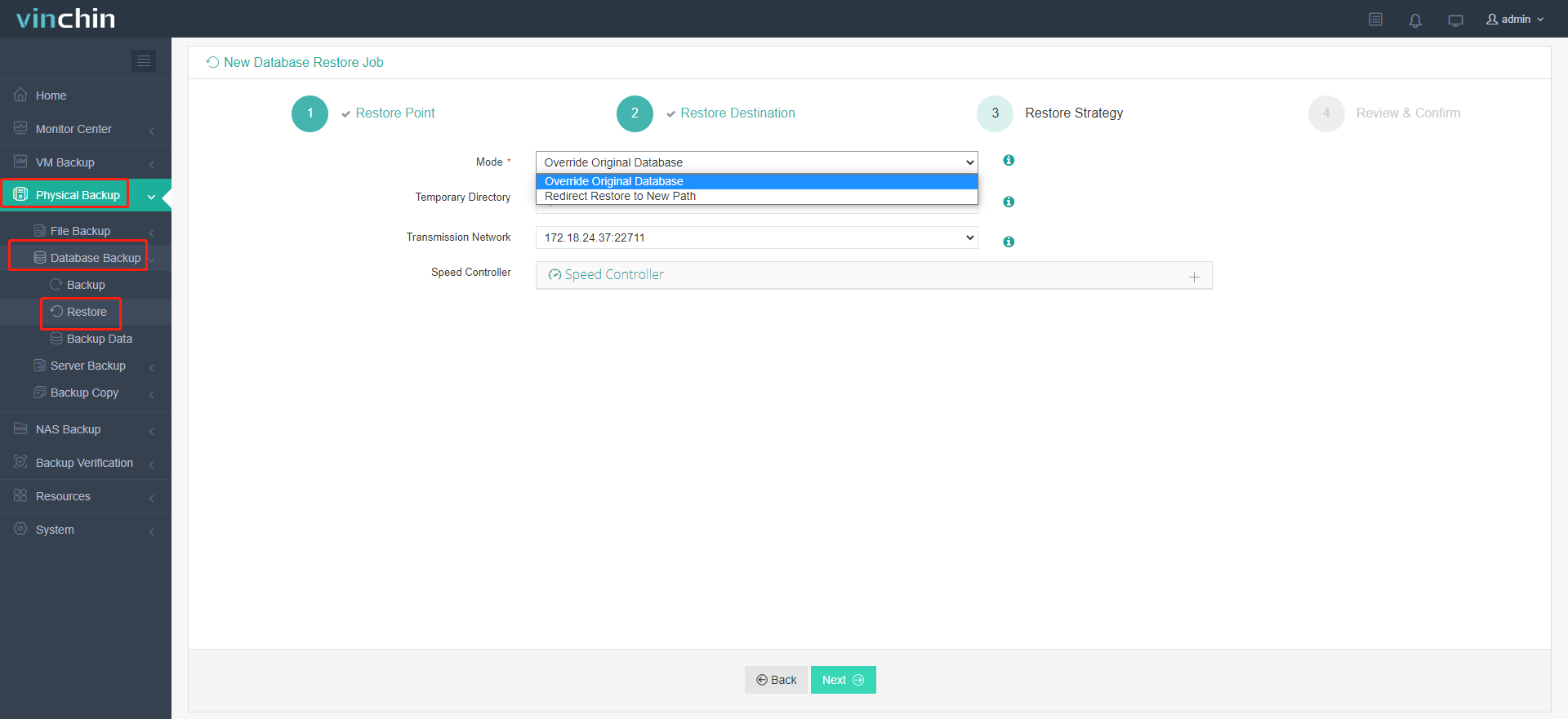Click step 3 Restore Strategy circle
Viewport: 1568px width, 719px height.
point(995,113)
